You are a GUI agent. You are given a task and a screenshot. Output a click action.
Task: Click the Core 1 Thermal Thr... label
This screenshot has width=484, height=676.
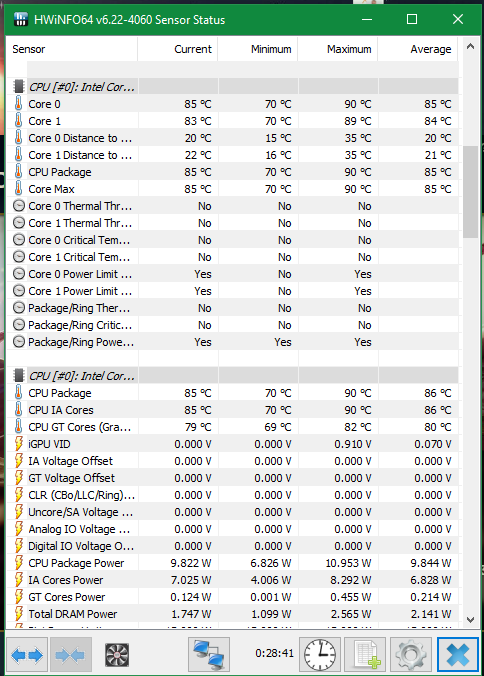pyautogui.click(x=80, y=223)
